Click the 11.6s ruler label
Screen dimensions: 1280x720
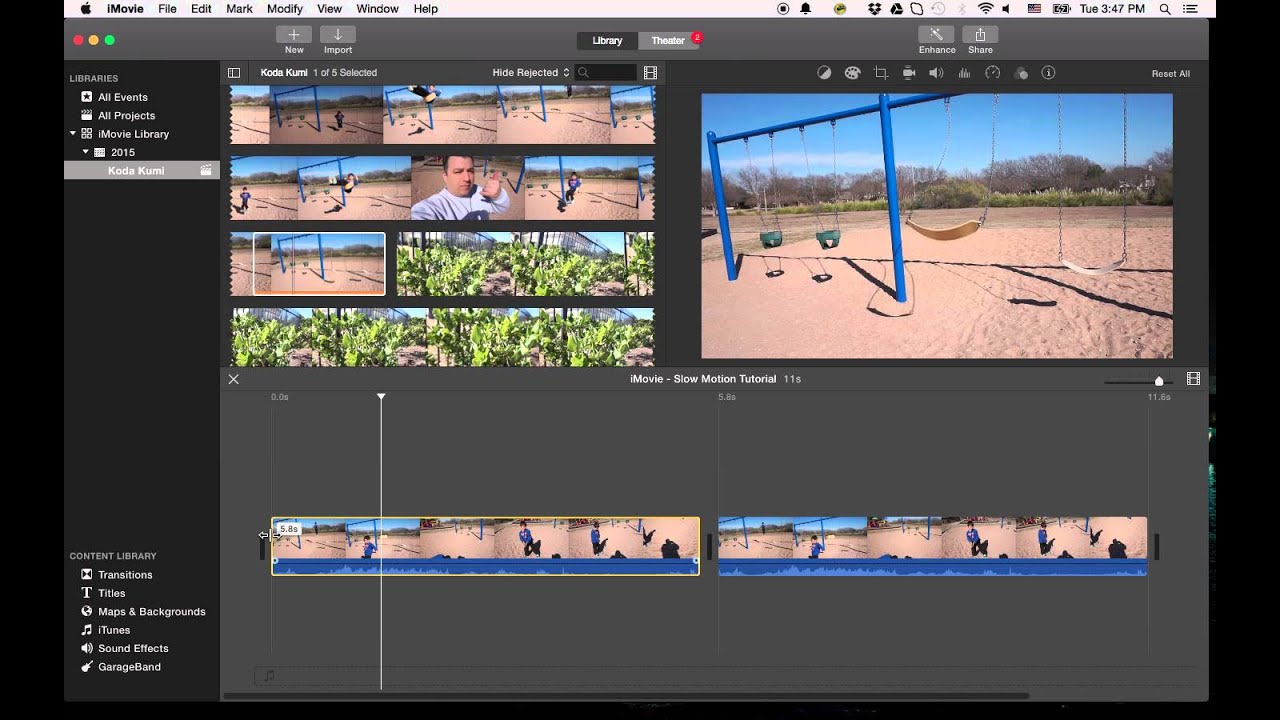pyautogui.click(x=1159, y=397)
